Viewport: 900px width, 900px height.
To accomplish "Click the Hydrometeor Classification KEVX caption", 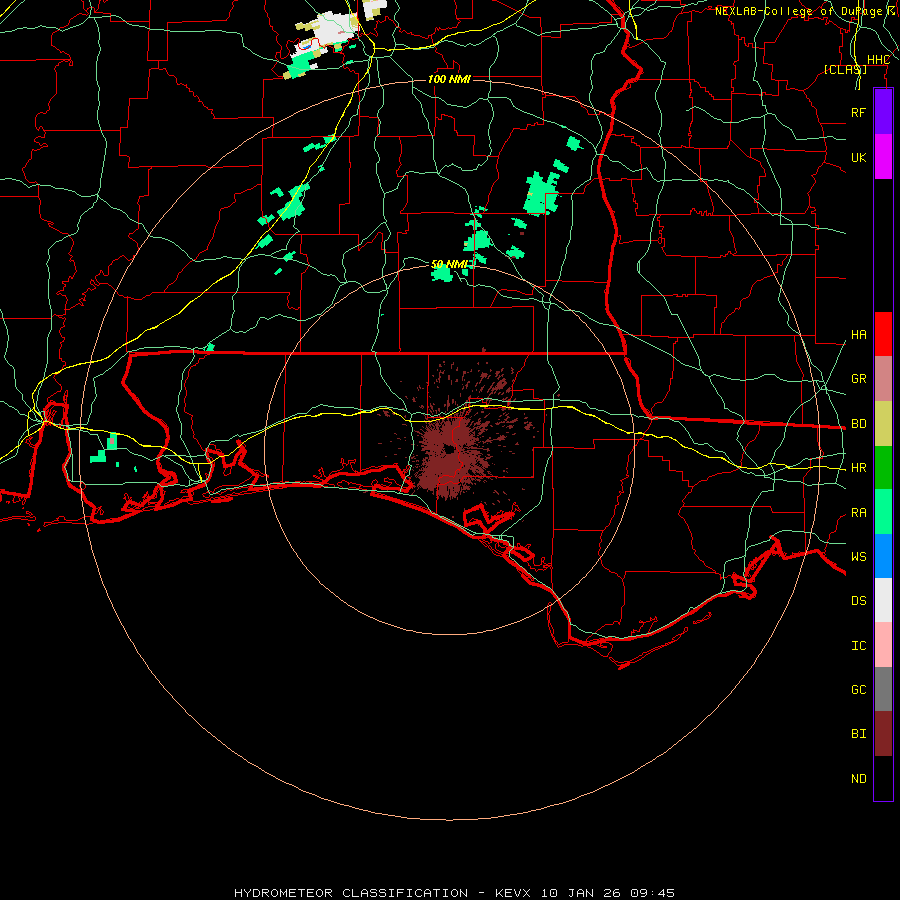I will tap(454, 893).
